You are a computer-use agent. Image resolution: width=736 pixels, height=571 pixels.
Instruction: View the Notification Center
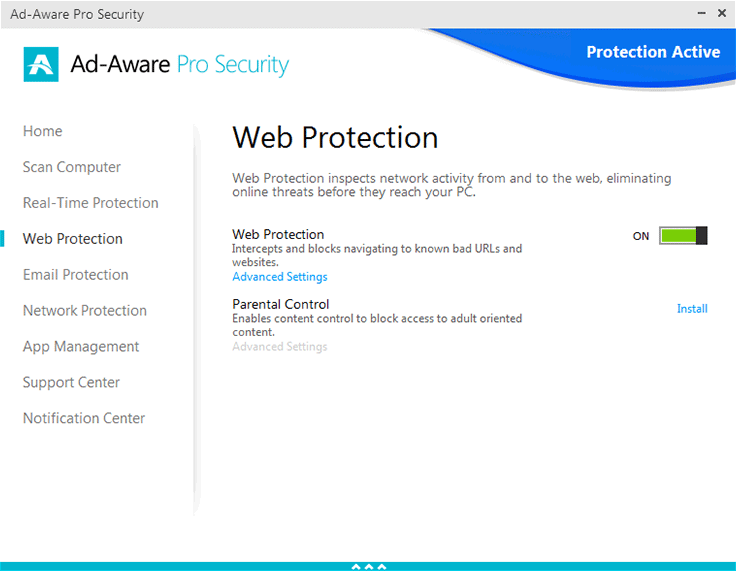[x=84, y=419]
